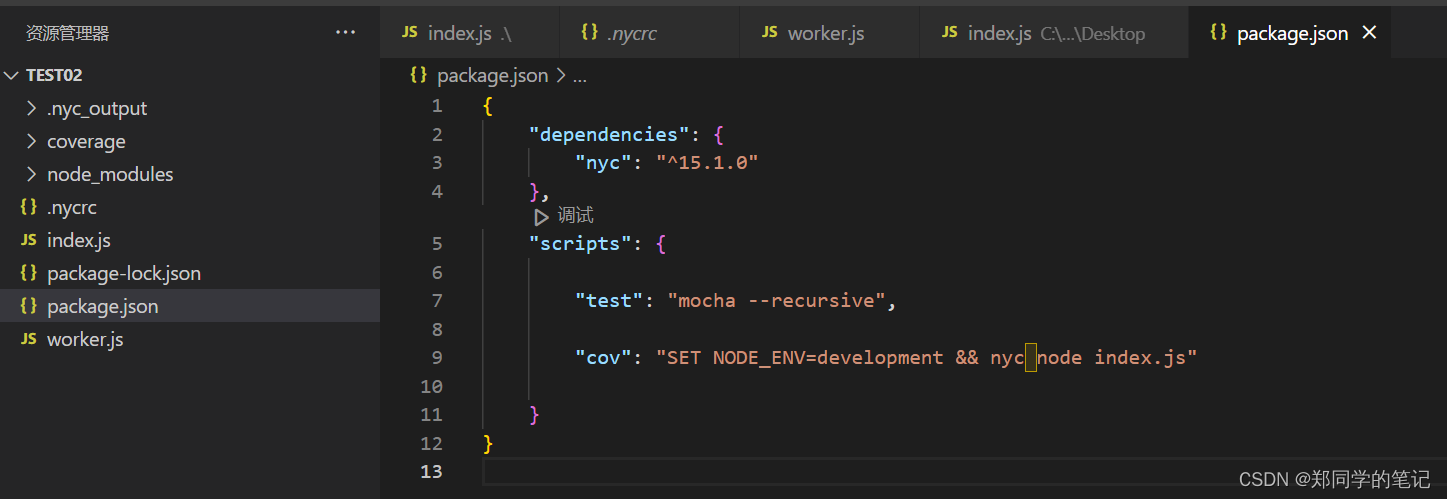Click the braces icon beside package.json in explorer
Viewport: 1447px width, 499px height.
29,306
